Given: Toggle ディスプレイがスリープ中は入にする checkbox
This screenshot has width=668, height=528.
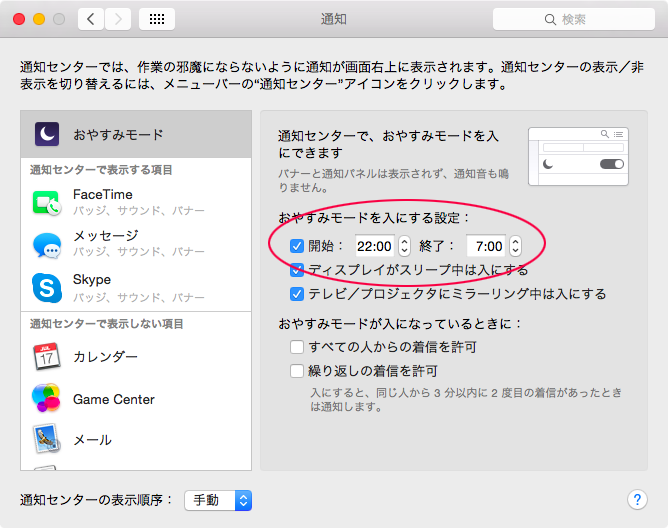Looking at the screenshot, I should [297, 270].
